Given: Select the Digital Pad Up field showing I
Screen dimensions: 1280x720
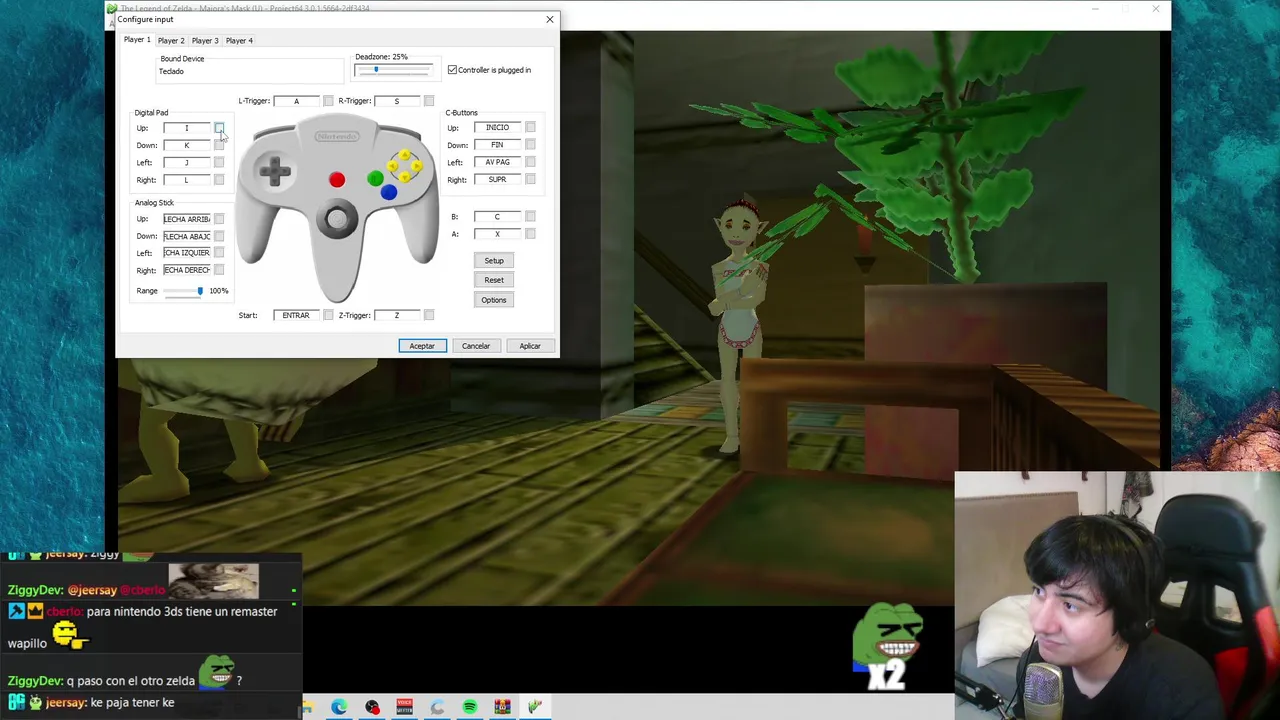Looking at the screenshot, I should [x=187, y=128].
